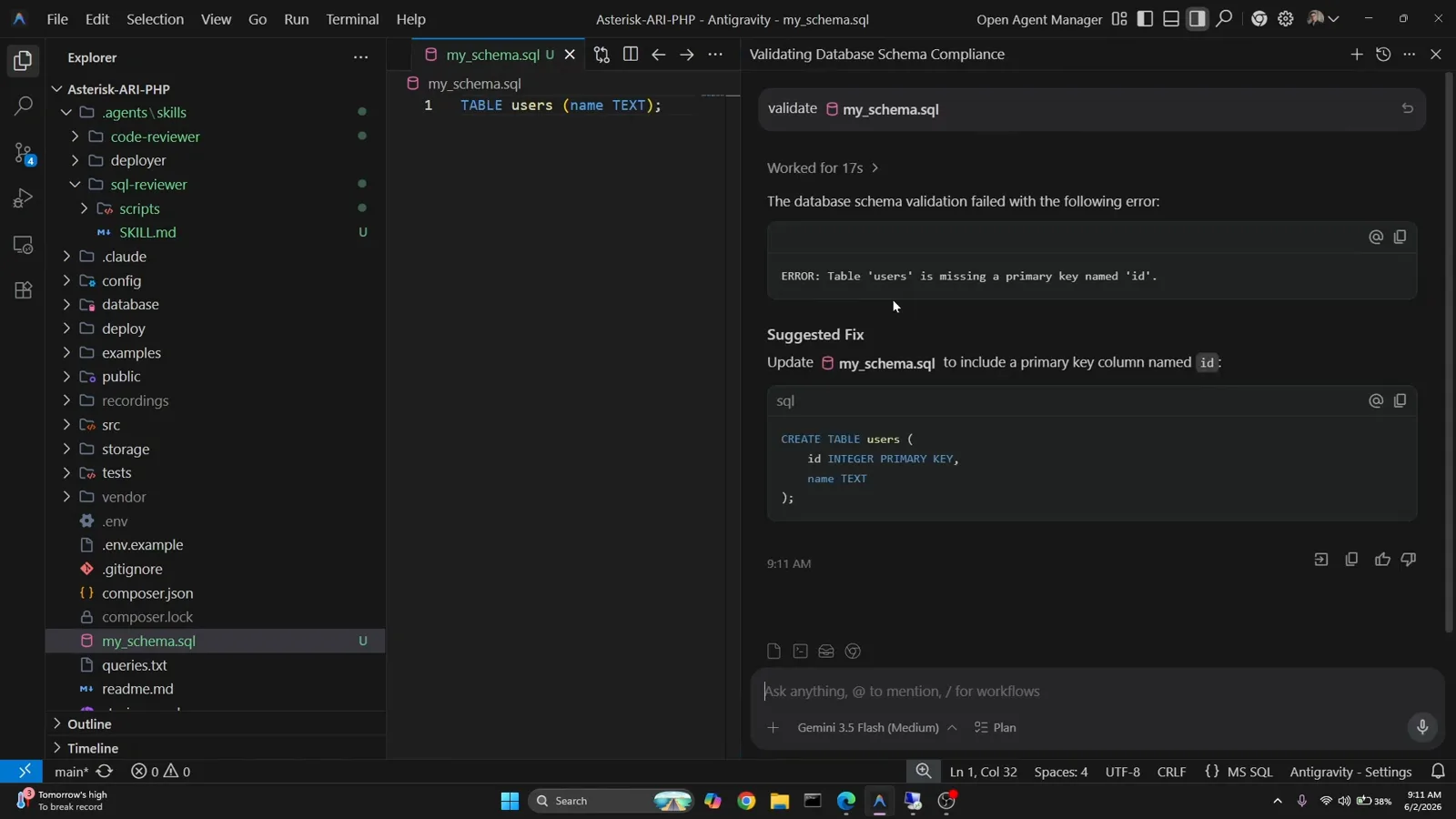1456x819 pixels.
Task: Give thumbs down to the response
Action: pos(1409,560)
